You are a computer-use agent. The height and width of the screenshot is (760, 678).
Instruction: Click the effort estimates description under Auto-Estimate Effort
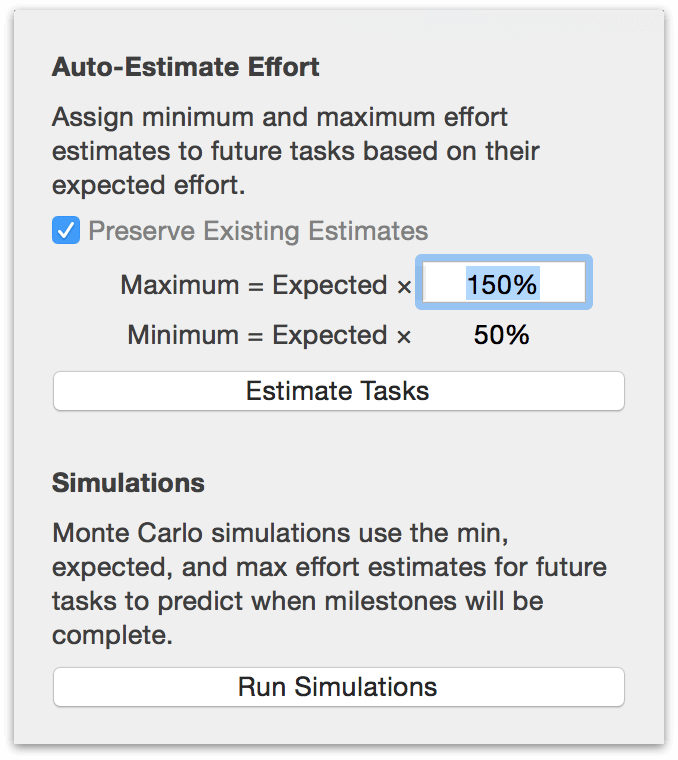tap(295, 152)
